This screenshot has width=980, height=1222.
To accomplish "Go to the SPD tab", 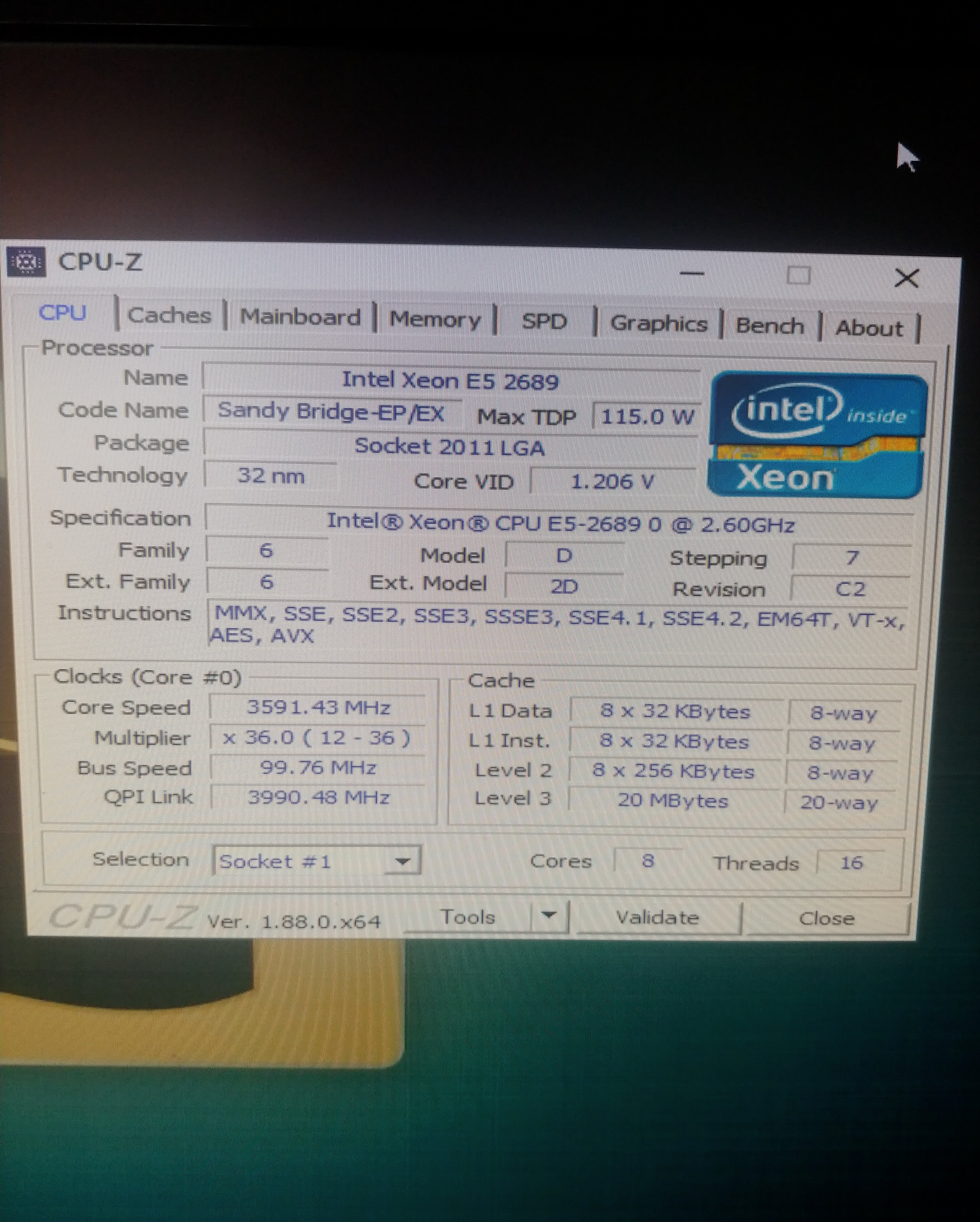I will click(544, 322).
